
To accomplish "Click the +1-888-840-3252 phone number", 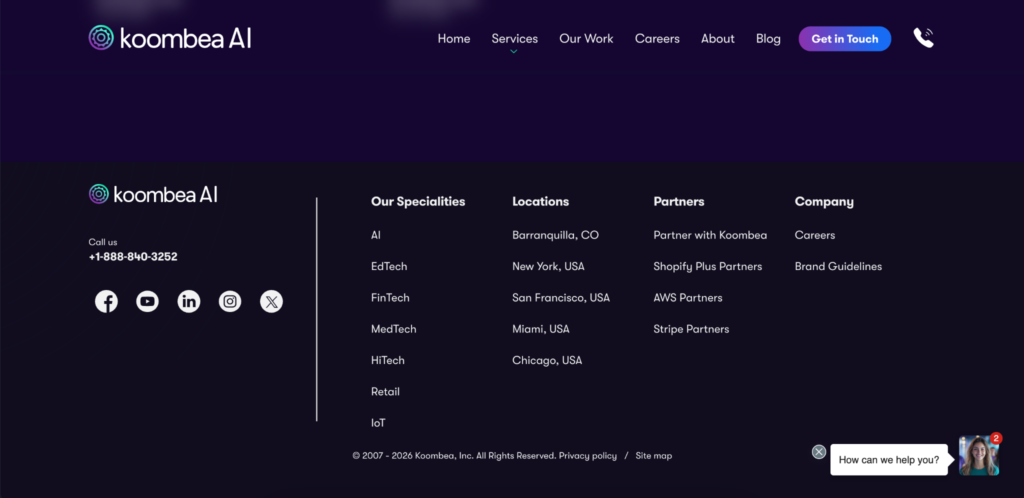I will 133,257.
